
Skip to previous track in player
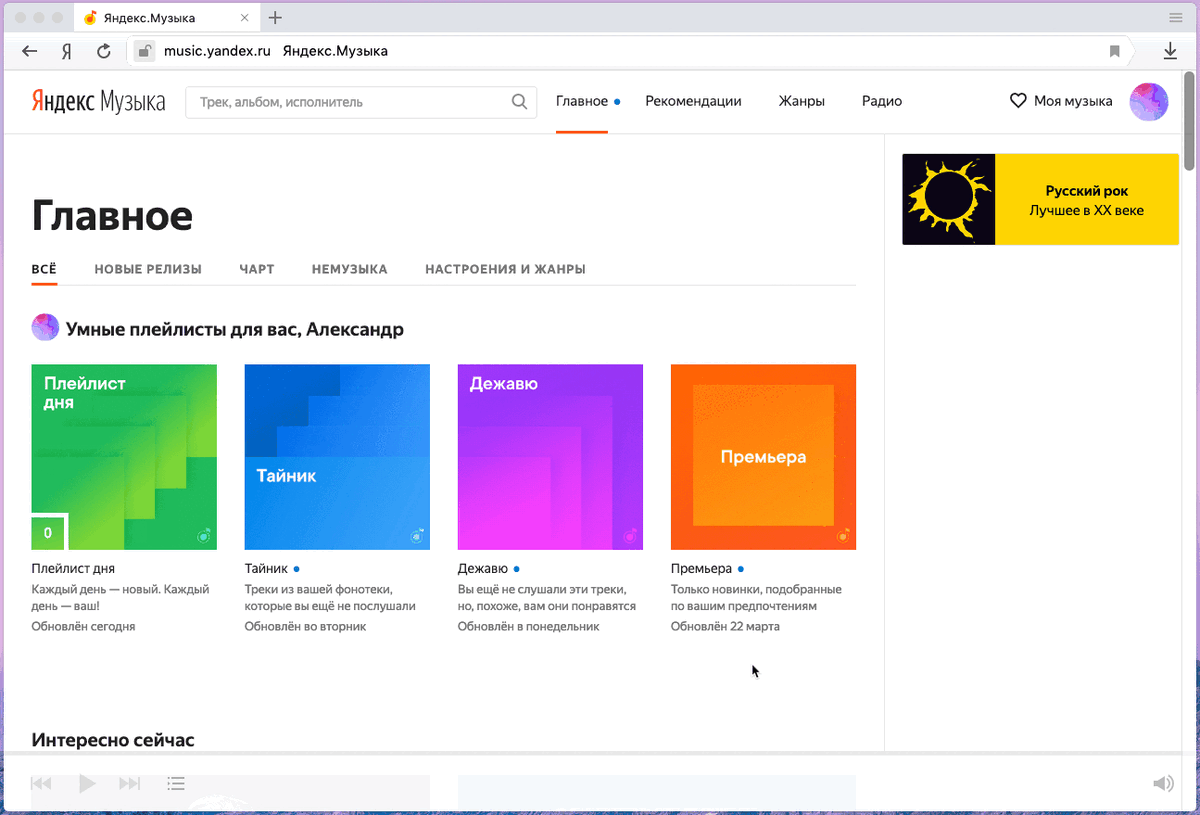click(x=41, y=784)
